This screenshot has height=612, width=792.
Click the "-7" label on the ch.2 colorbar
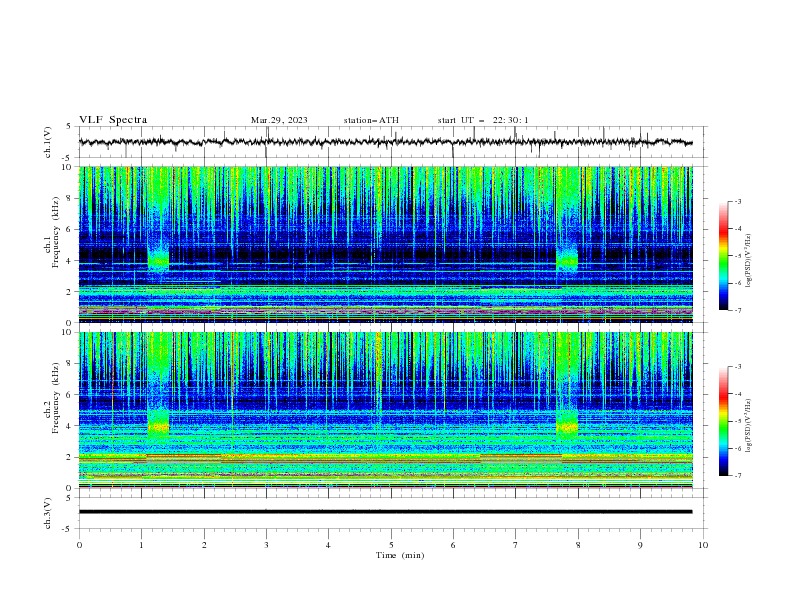pos(737,475)
